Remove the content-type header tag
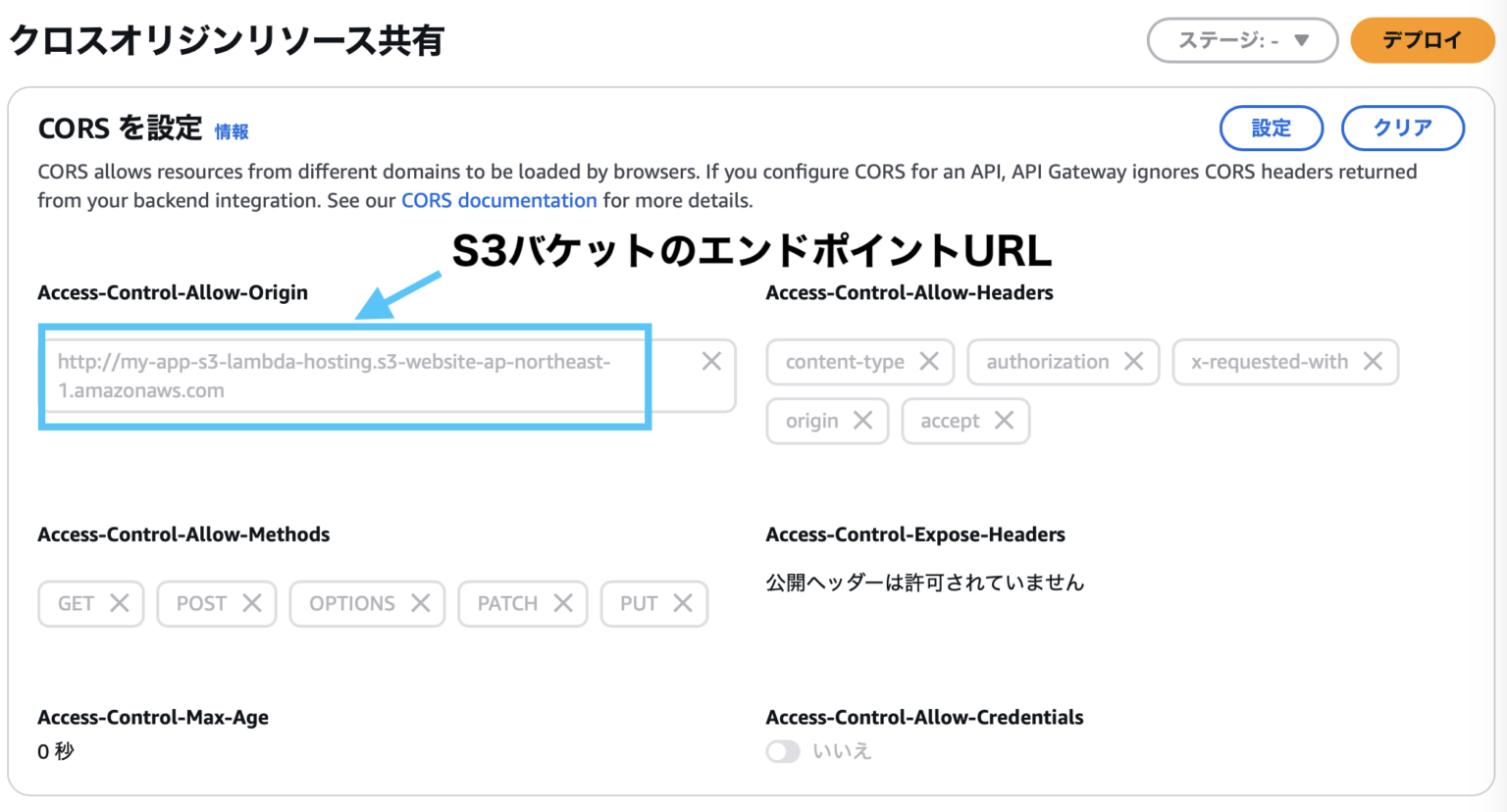 [x=930, y=362]
